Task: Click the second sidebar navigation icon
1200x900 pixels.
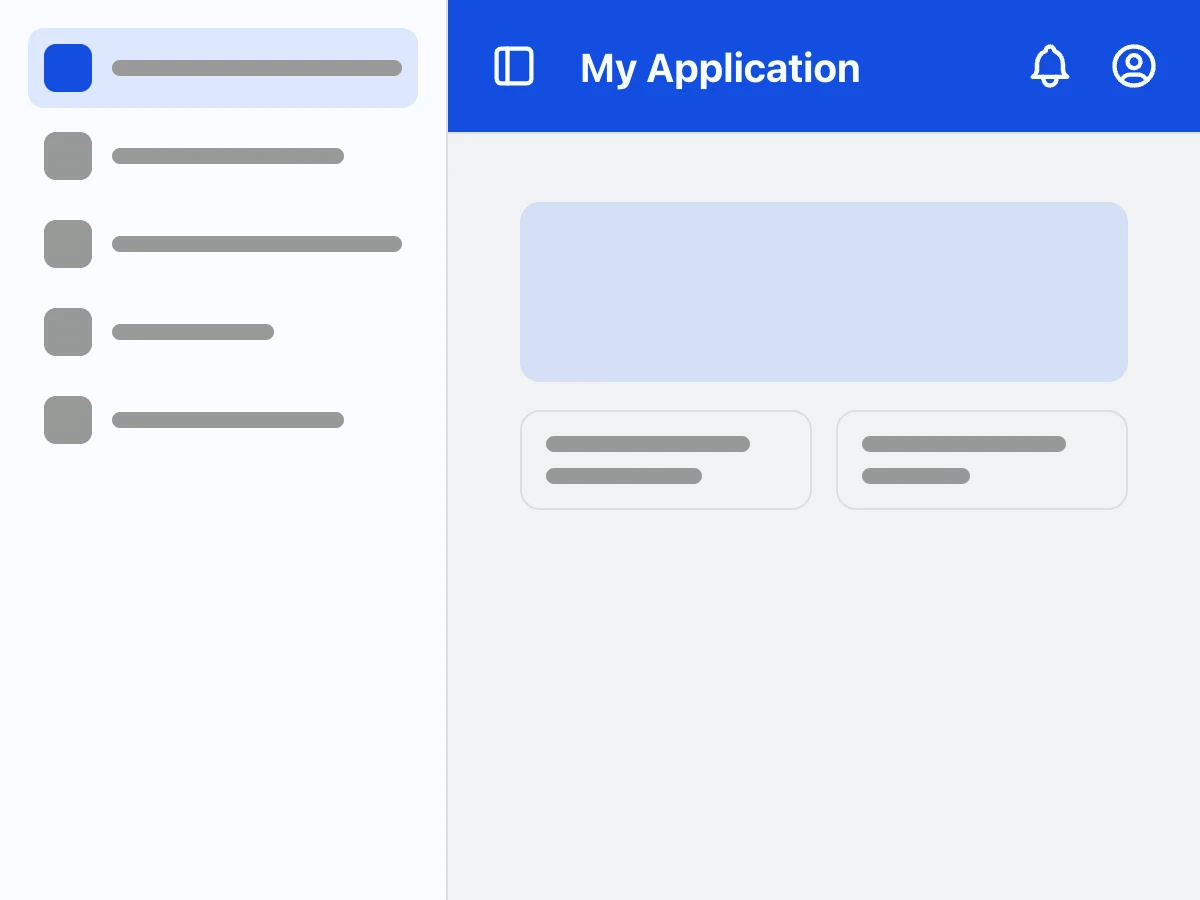Action: (x=68, y=156)
